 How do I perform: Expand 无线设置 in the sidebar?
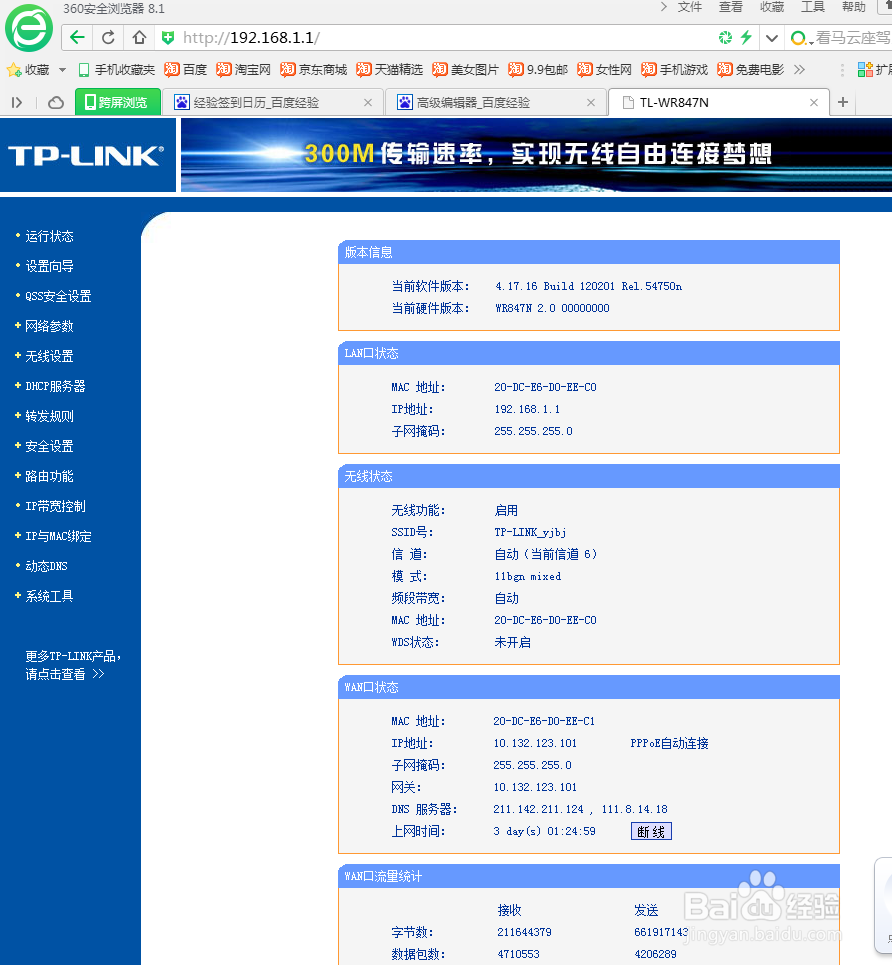(49, 356)
